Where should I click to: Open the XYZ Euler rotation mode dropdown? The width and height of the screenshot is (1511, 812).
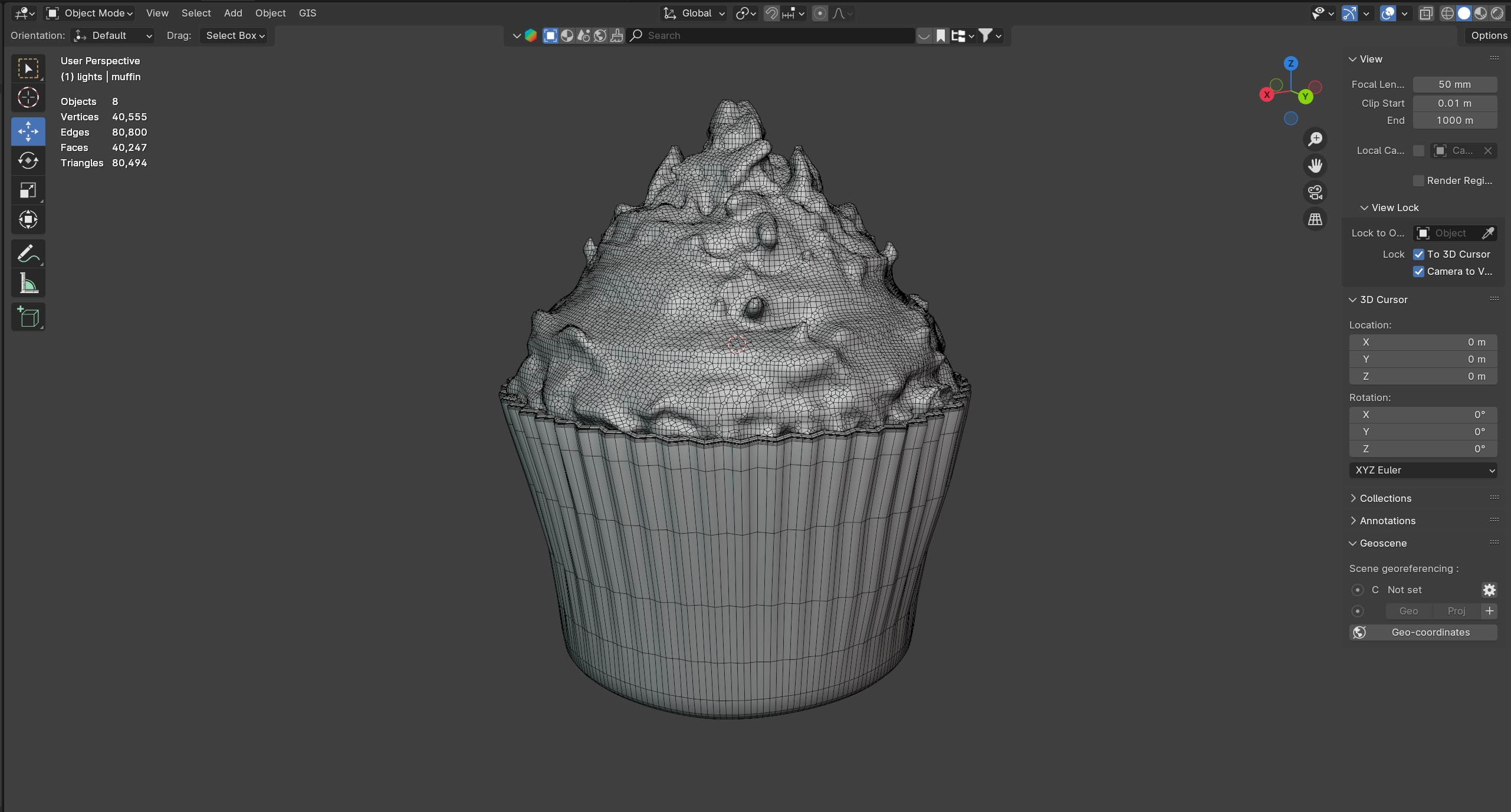click(1423, 470)
